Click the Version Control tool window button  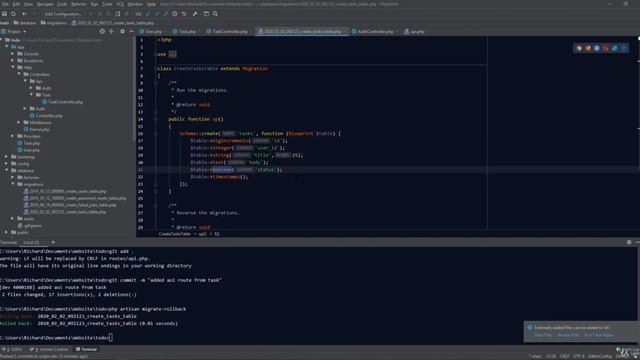pos(49,349)
